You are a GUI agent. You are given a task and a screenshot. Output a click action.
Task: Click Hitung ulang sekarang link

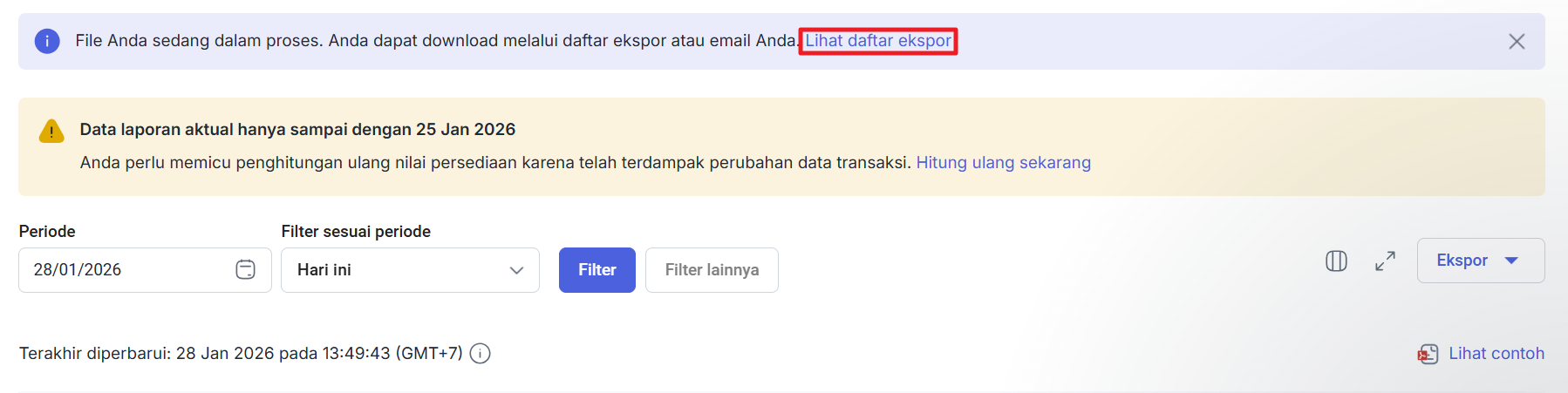(1003, 163)
